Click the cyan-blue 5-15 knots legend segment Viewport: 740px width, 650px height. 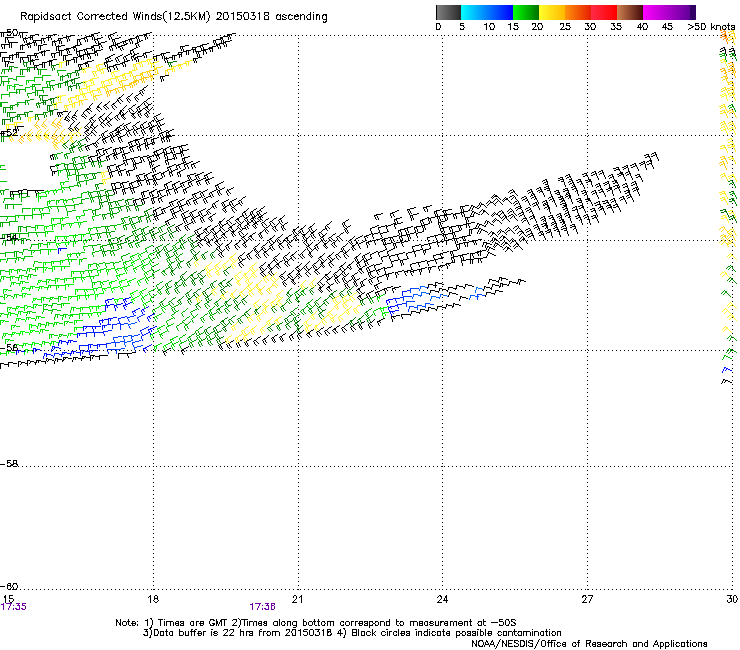[487, 12]
